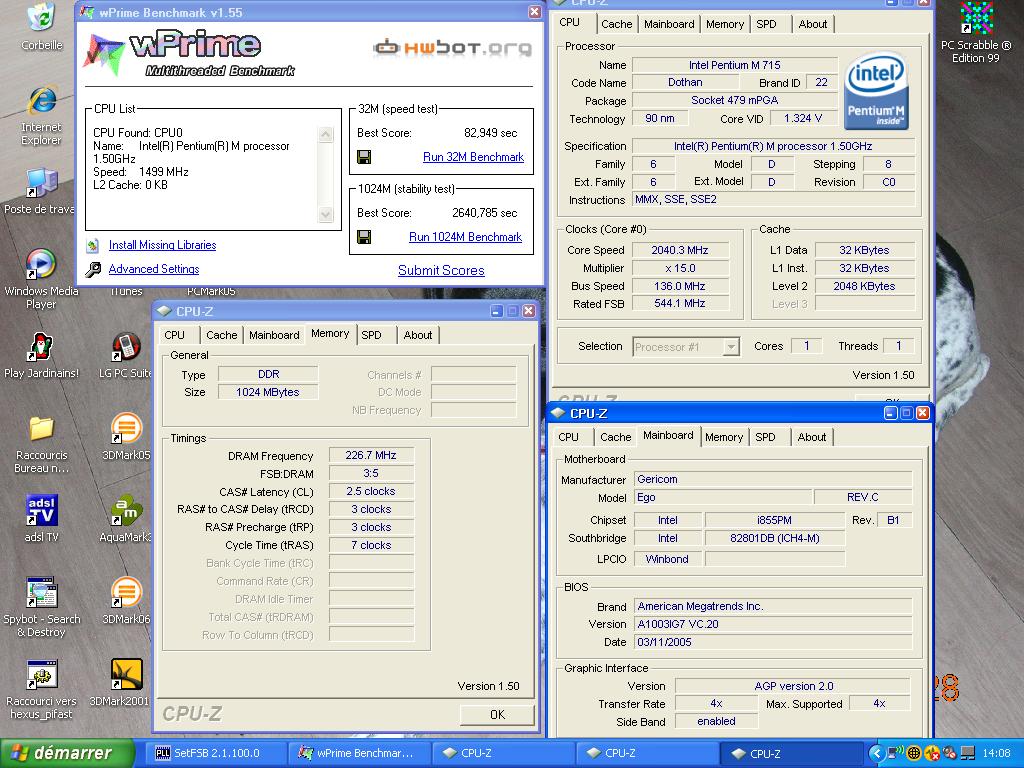Click Run 1024M Benchmark link
Image resolution: width=1024 pixels, height=768 pixels.
click(465, 237)
